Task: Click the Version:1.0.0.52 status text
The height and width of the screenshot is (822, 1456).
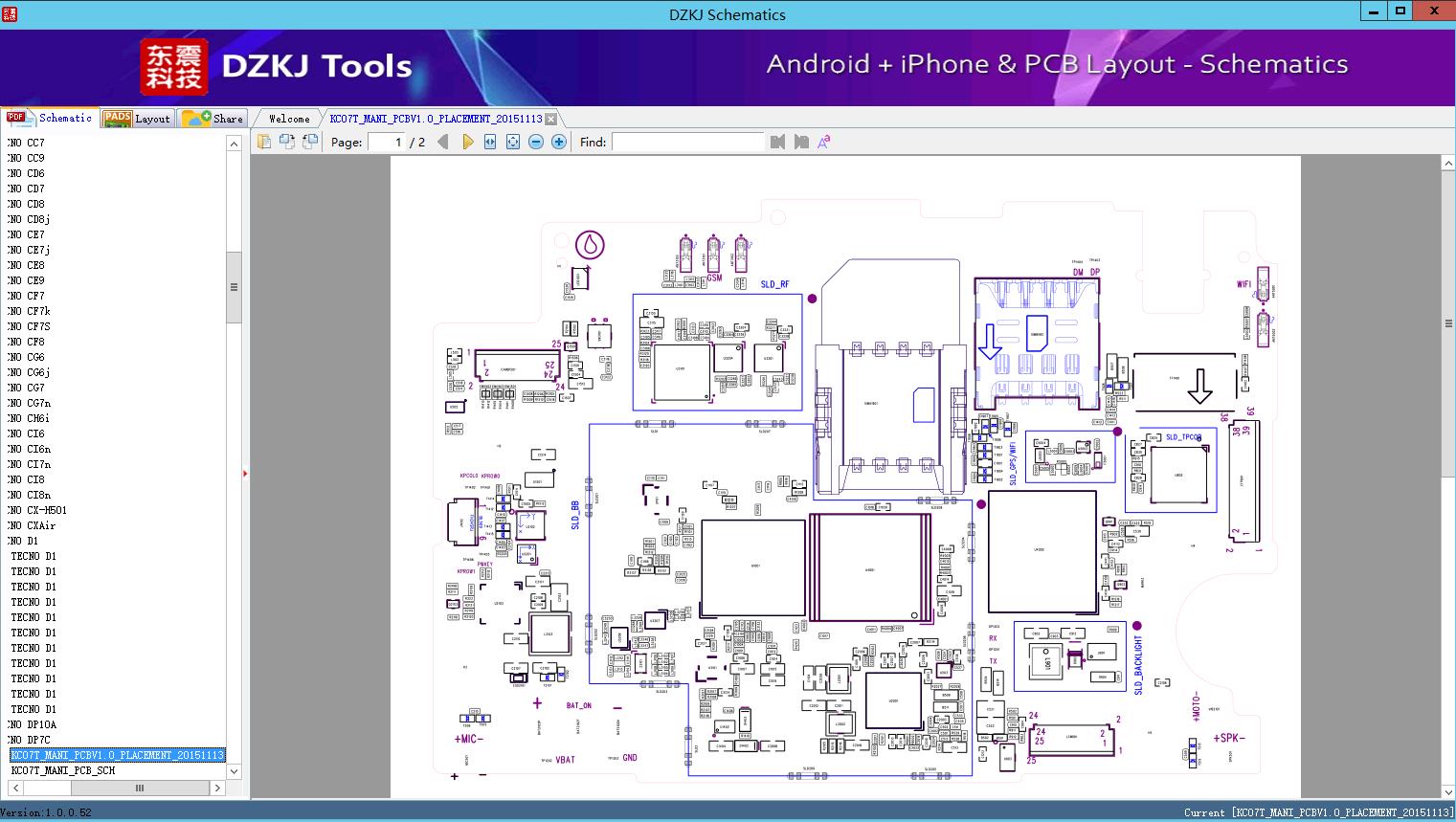Action: point(46,813)
